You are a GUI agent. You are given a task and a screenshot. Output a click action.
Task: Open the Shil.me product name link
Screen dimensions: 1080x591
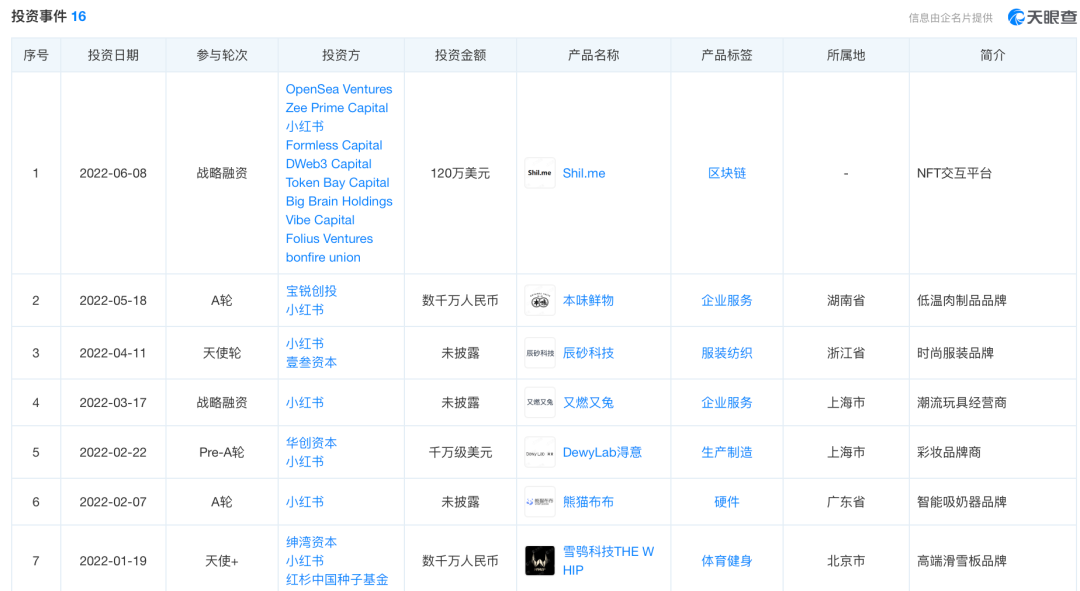point(584,173)
